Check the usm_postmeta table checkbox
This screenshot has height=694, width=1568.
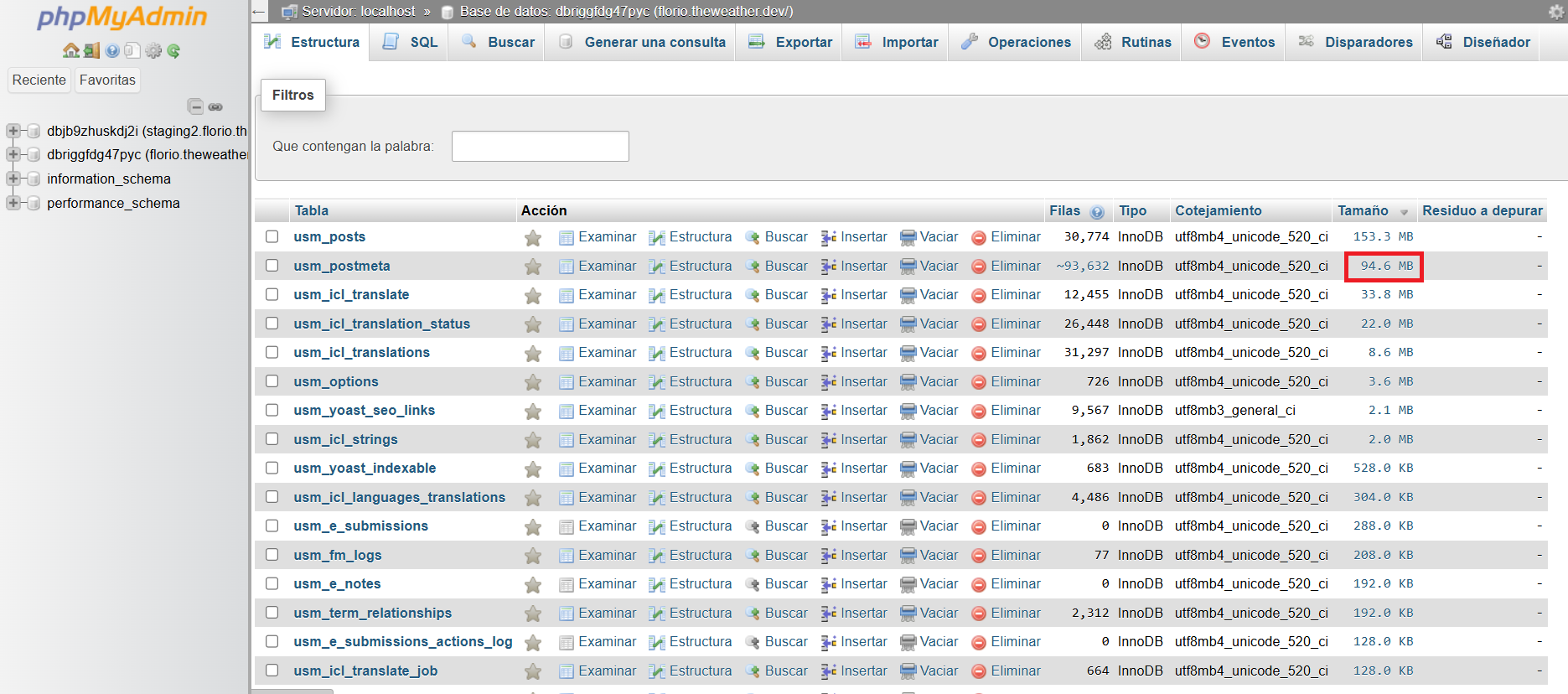272,266
